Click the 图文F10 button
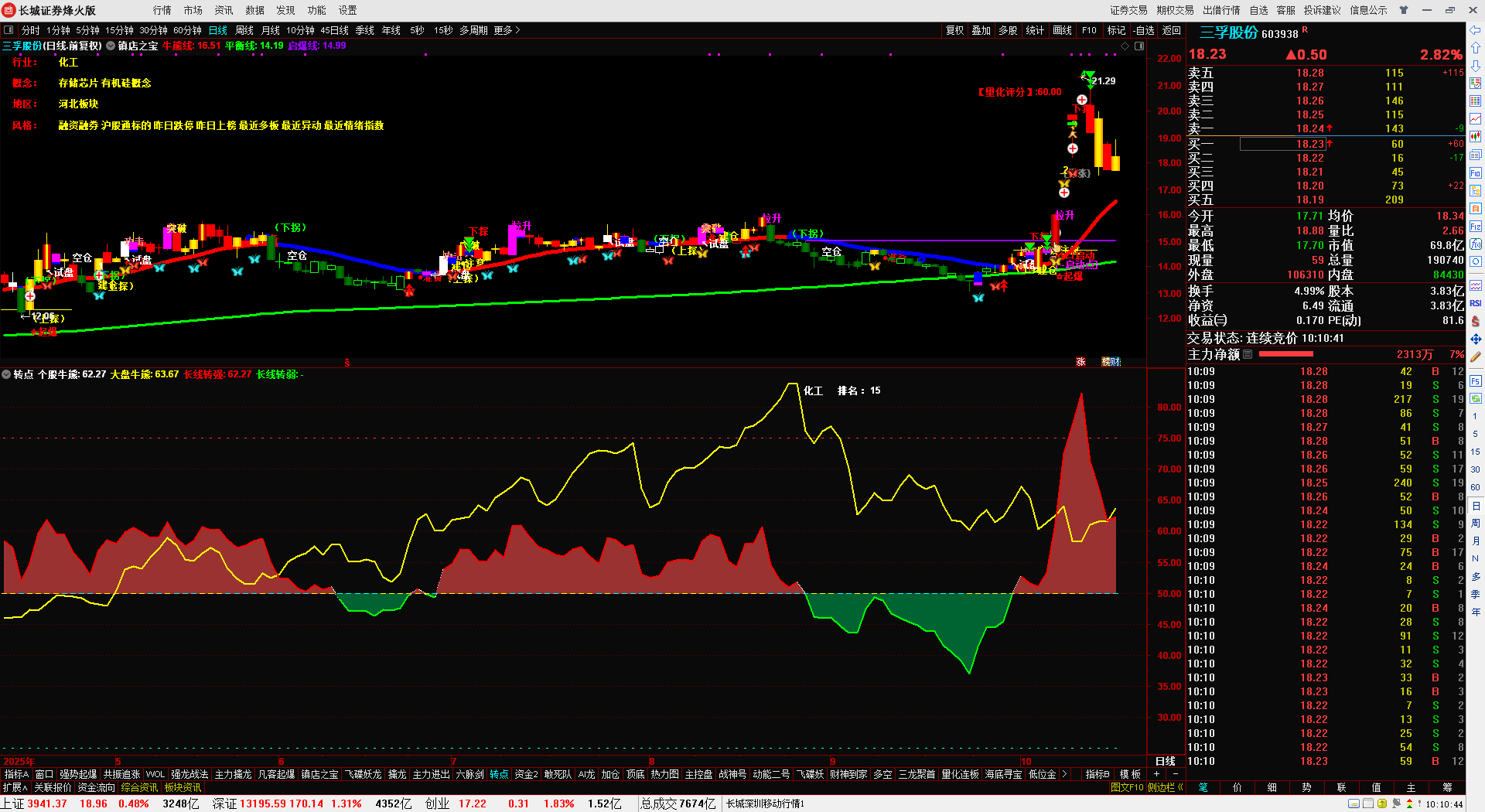Viewport: 1485px width, 812px height. point(1127,787)
